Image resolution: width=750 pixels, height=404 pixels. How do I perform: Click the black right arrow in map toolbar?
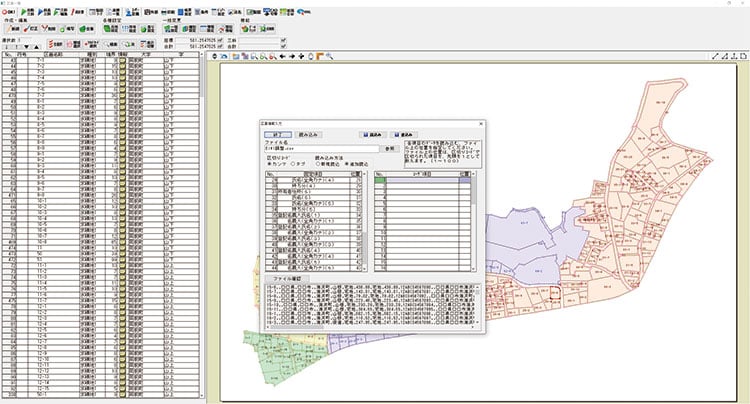(x=292, y=56)
